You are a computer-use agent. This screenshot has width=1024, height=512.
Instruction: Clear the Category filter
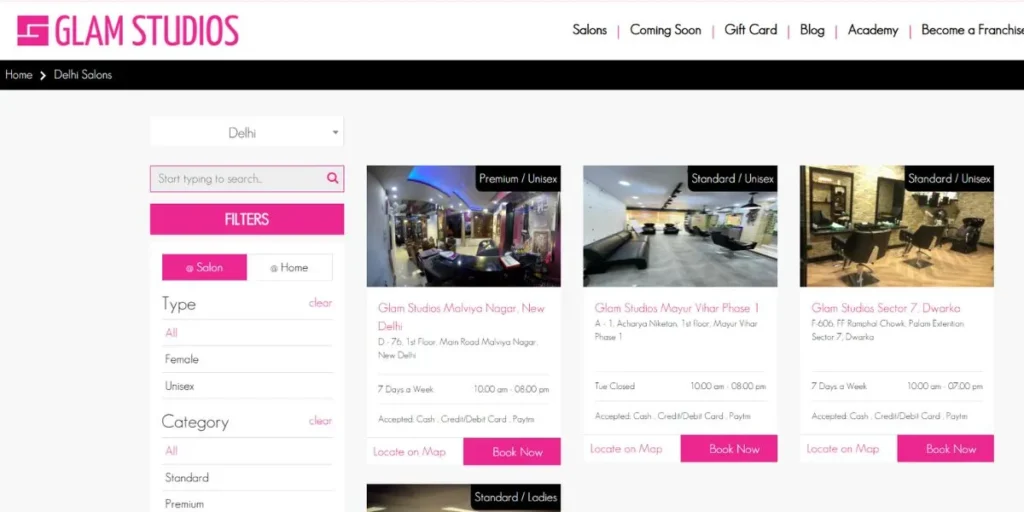click(320, 421)
